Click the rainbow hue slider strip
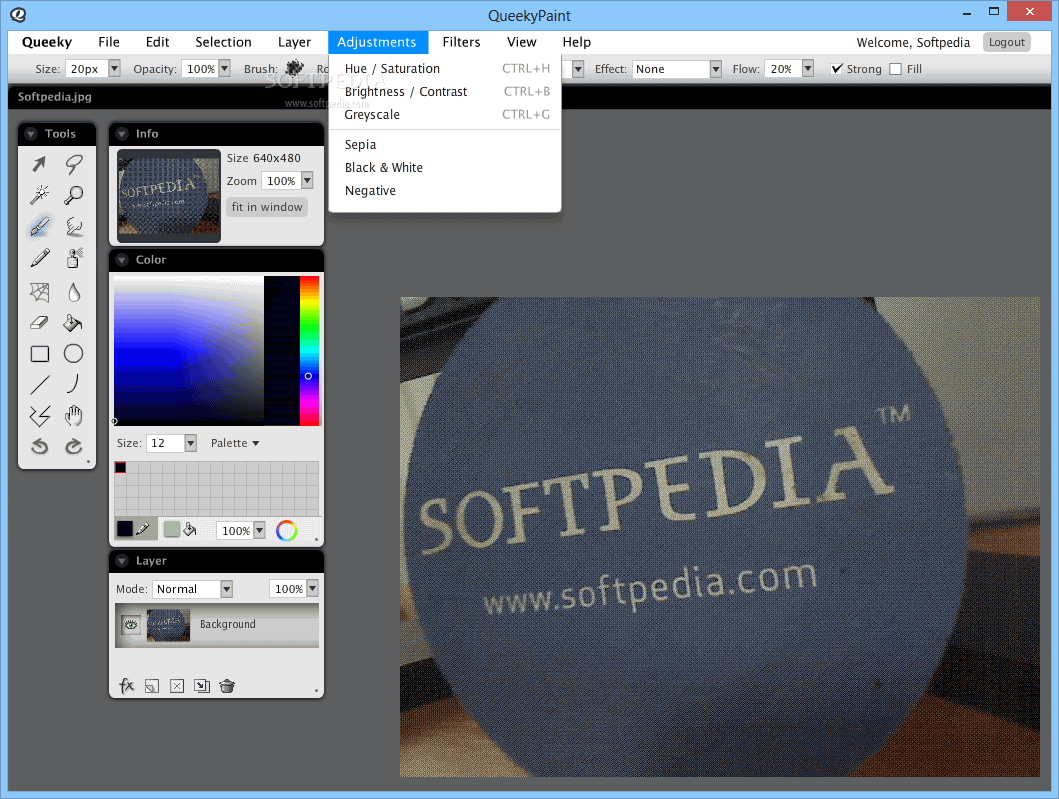 [309, 350]
